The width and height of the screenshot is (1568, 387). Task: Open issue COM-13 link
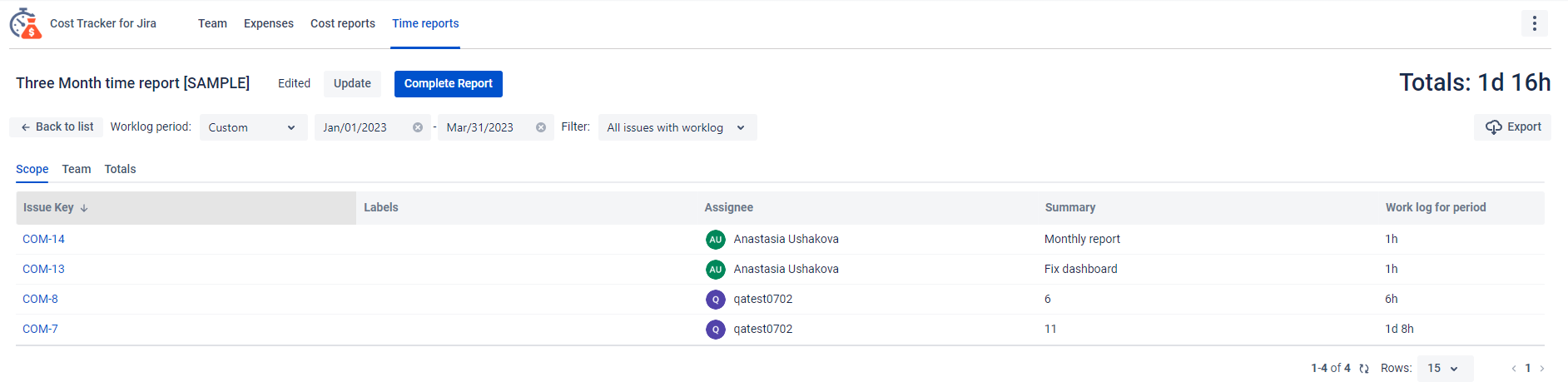pyautogui.click(x=43, y=269)
